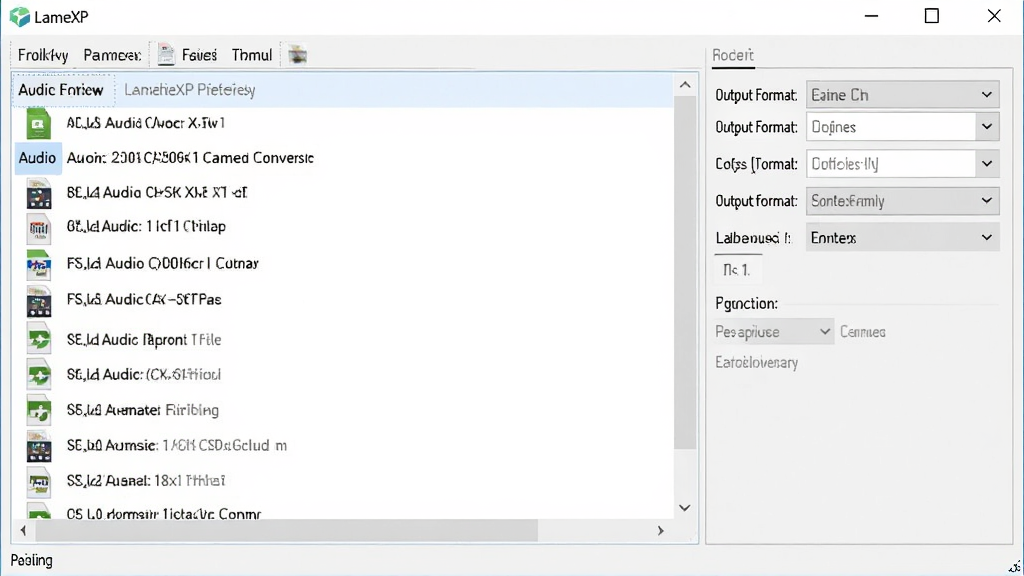1024x576 pixels.
Task: Click the icon for the bottom CS L0 row
Action: pos(39,511)
